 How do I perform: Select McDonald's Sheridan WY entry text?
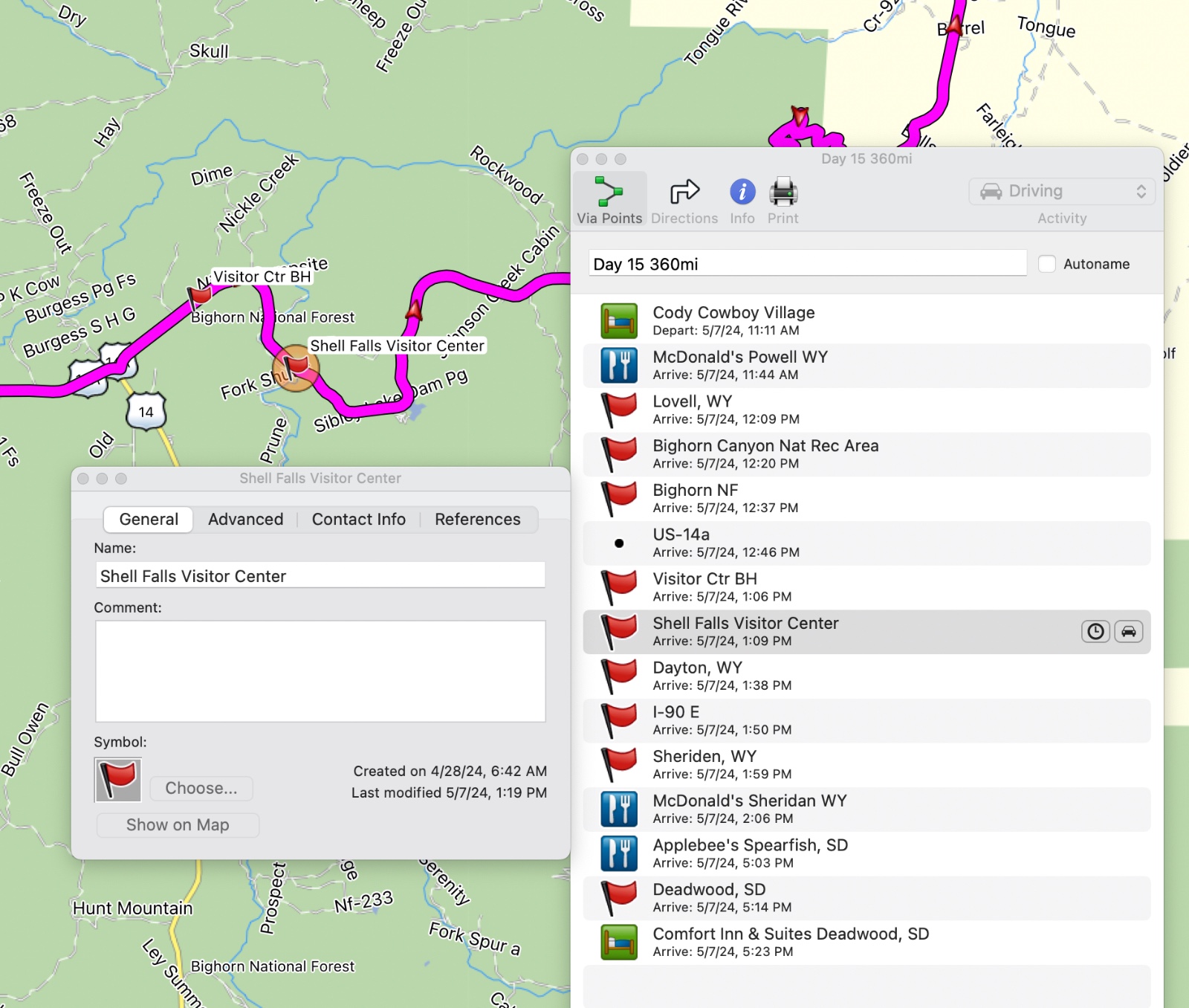click(750, 801)
